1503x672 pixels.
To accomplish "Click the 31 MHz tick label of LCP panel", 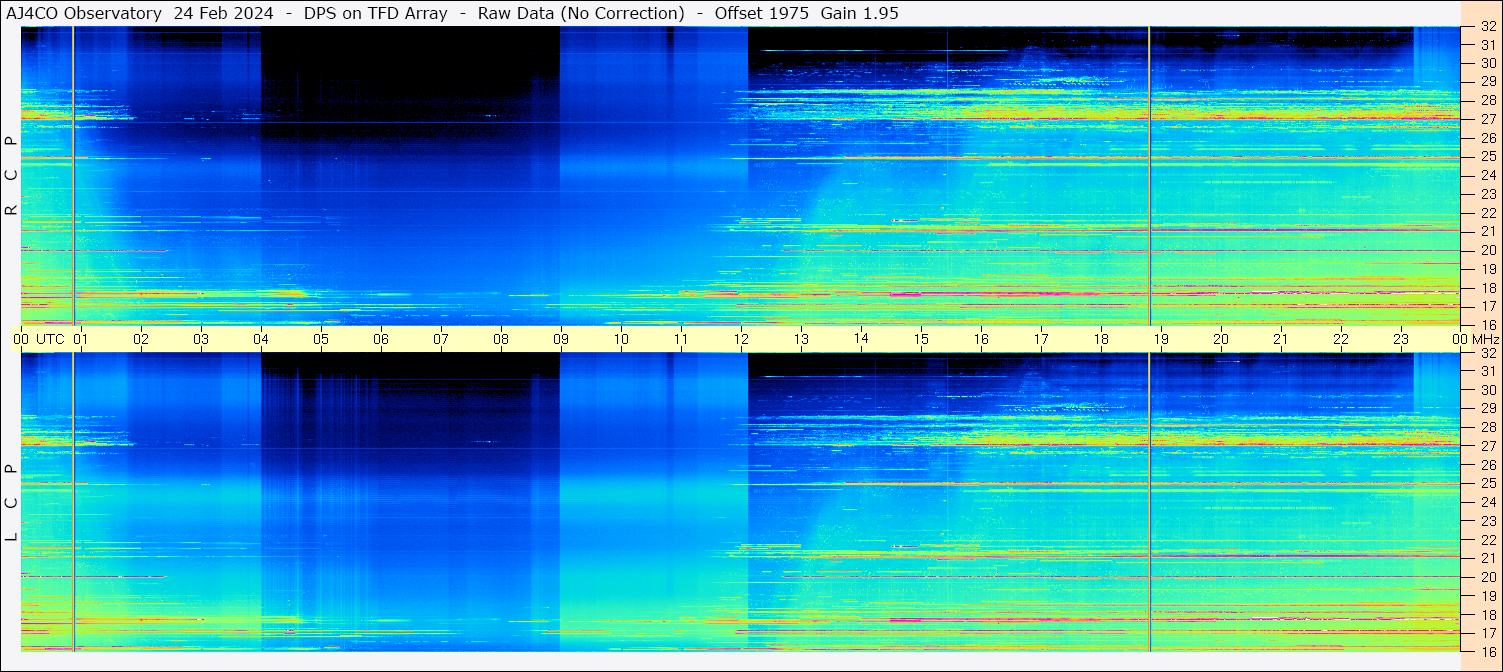I will tap(1488, 371).
